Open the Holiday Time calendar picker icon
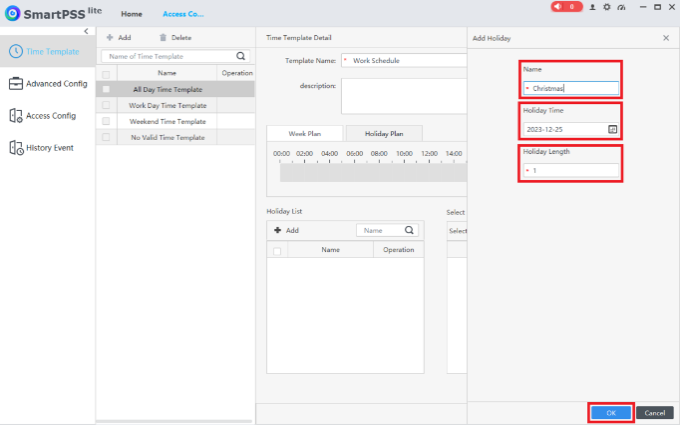680x425 pixels. [x=612, y=129]
